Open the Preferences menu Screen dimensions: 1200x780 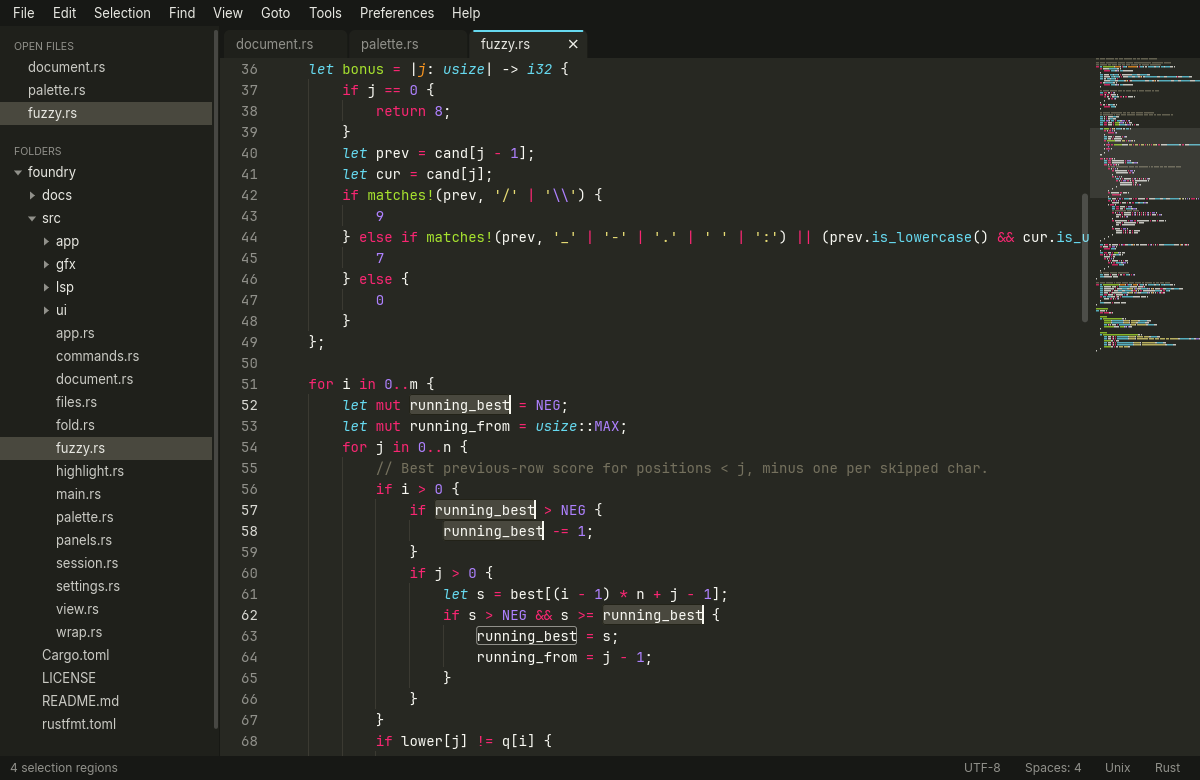pos(397,13)
